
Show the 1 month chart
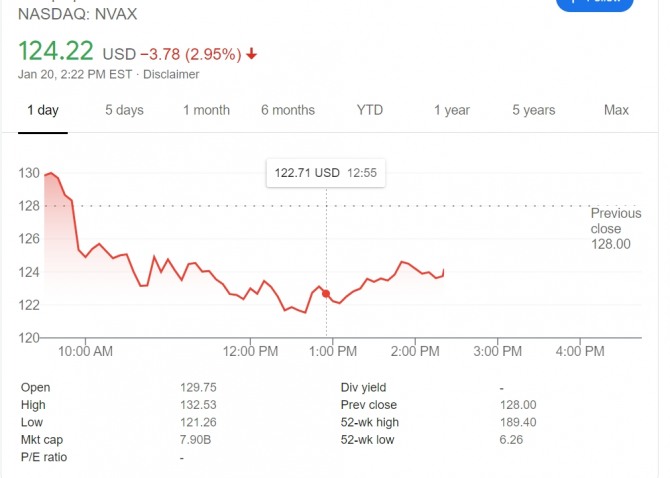[206, 110]
